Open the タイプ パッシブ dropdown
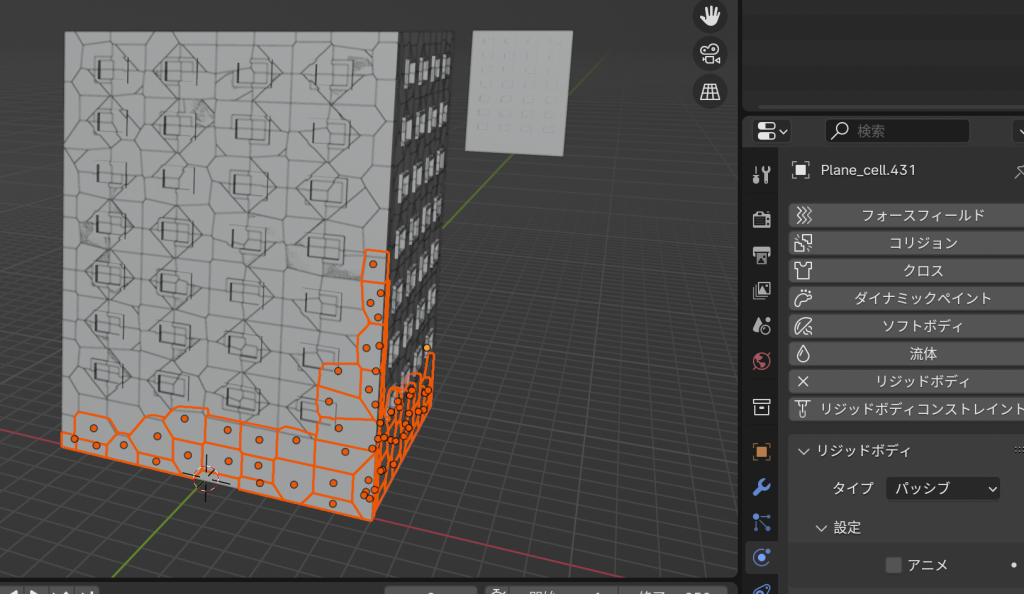The image size is (1024, 594). tap(943, 488)
